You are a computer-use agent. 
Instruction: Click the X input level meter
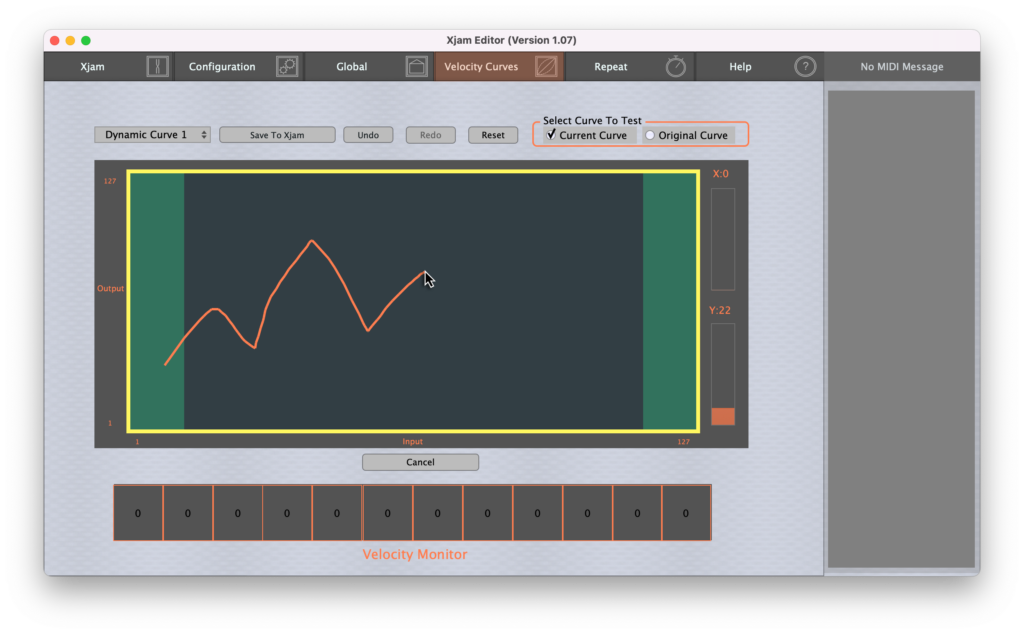click(722, 239)
